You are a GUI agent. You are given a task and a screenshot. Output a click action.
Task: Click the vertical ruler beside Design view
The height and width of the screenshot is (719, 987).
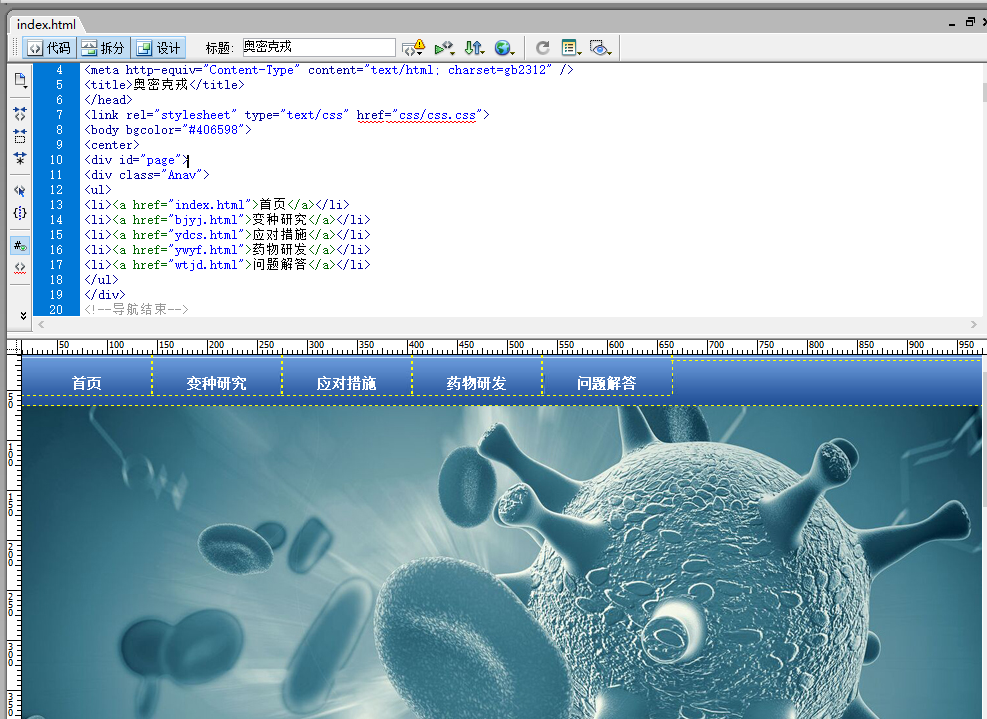point(14,536)
